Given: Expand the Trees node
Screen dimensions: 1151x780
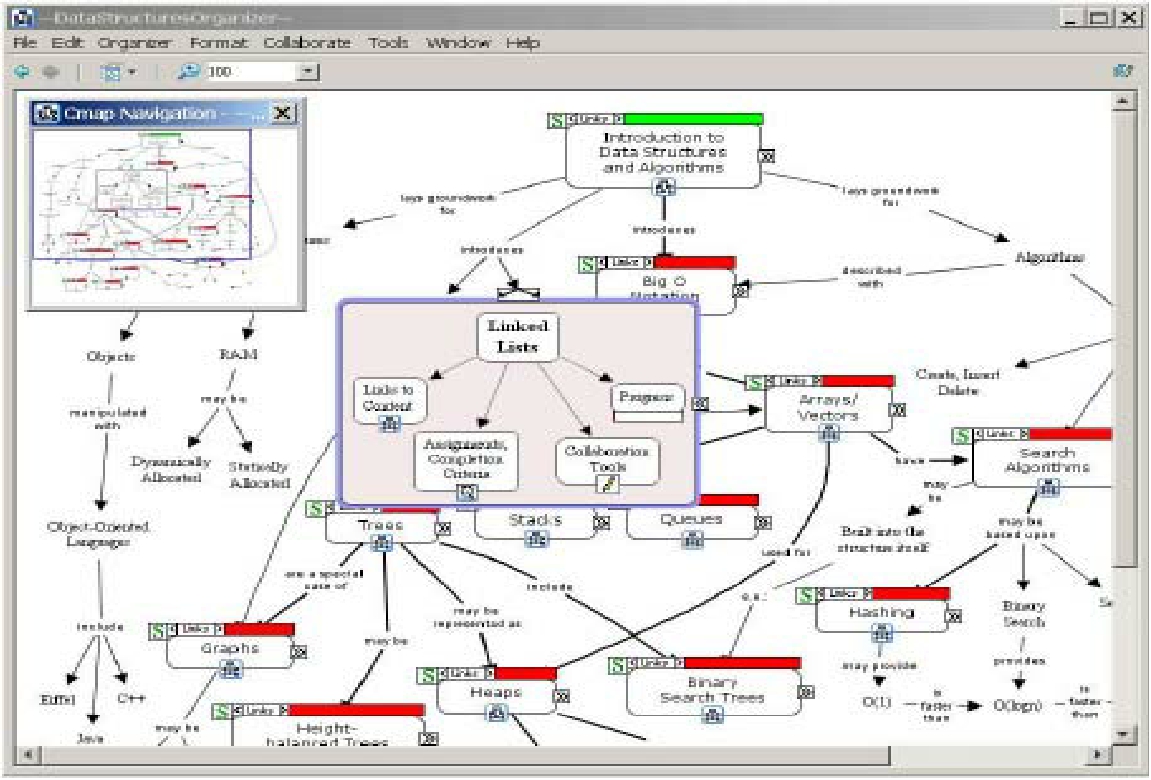Looking at the screenshot, I should pos(443,528).
